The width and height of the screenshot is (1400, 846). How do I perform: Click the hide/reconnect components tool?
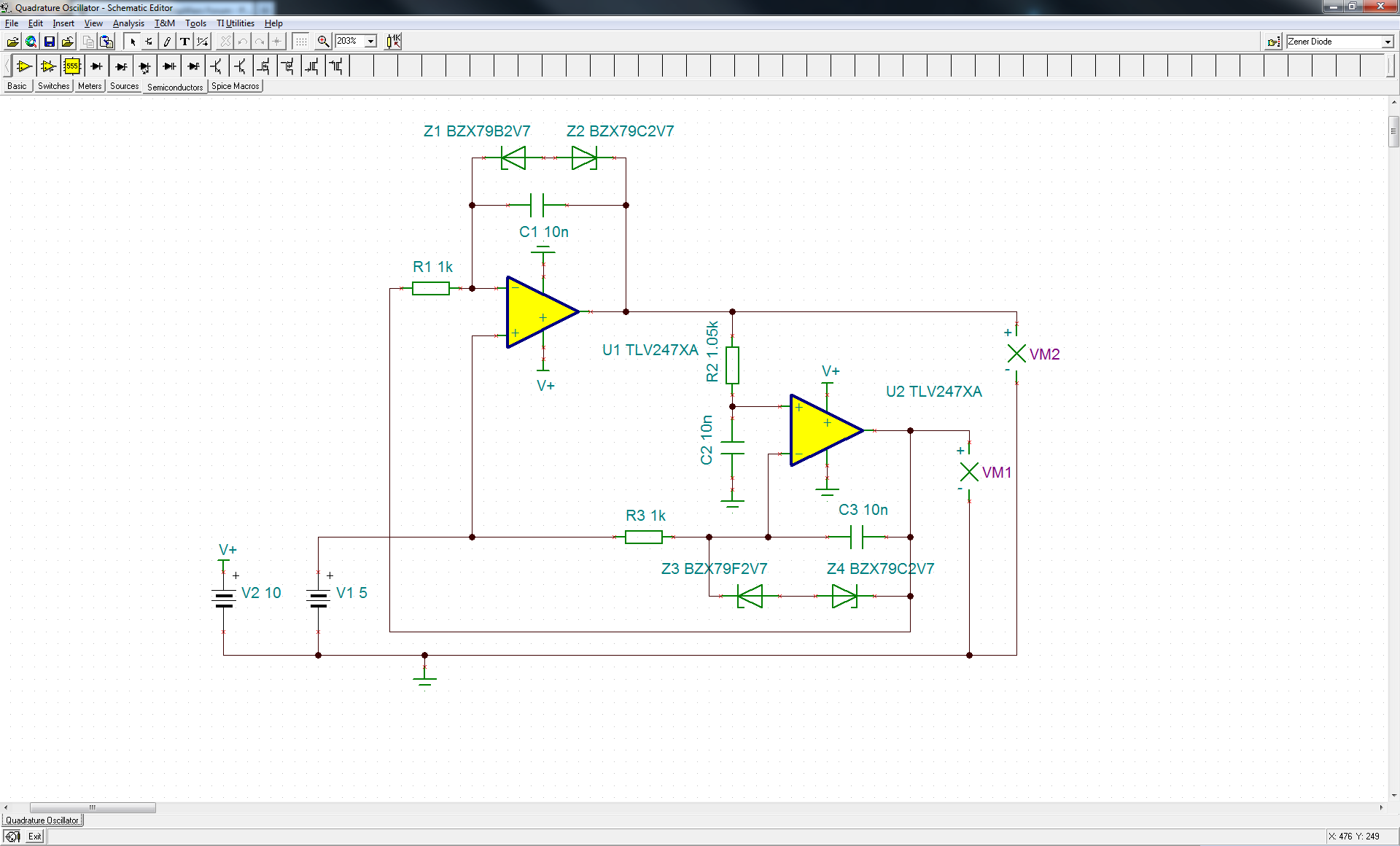pyautogui.click(x=203, y=42)
